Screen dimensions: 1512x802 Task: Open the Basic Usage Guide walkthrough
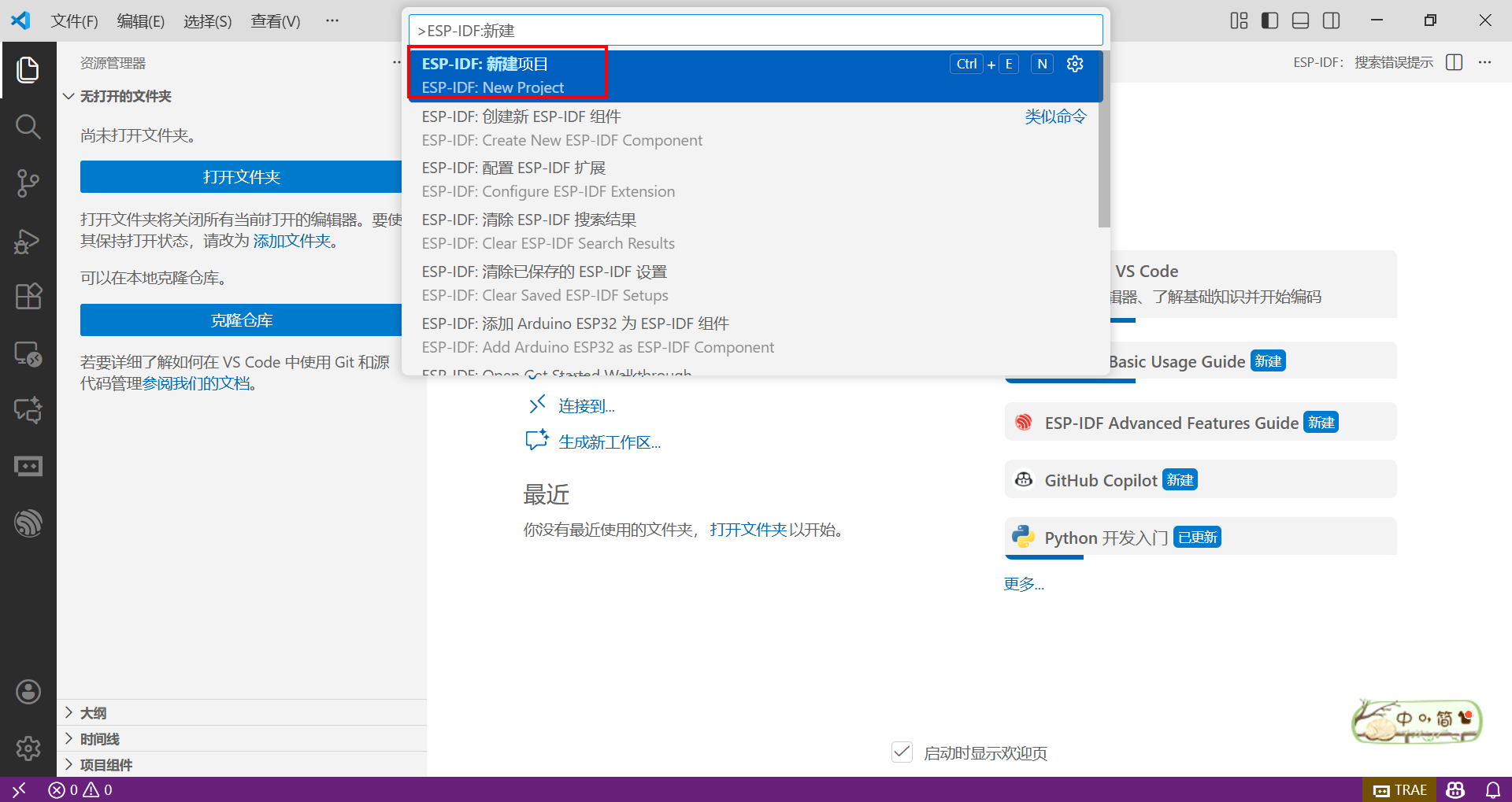click(1253, 361)
